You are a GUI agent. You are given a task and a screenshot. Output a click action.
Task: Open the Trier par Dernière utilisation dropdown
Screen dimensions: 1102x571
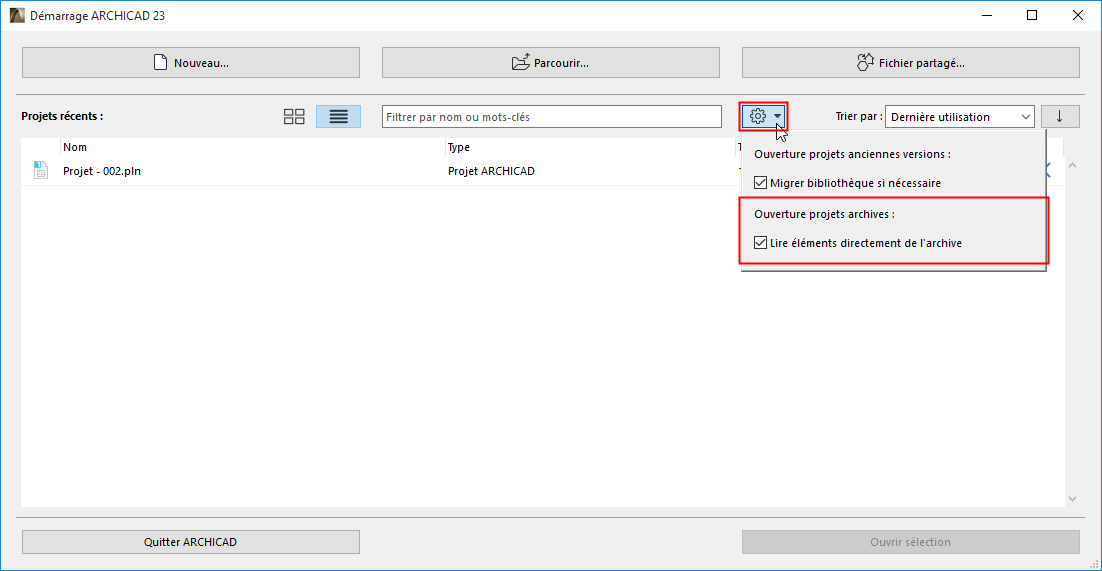(959, 117)
